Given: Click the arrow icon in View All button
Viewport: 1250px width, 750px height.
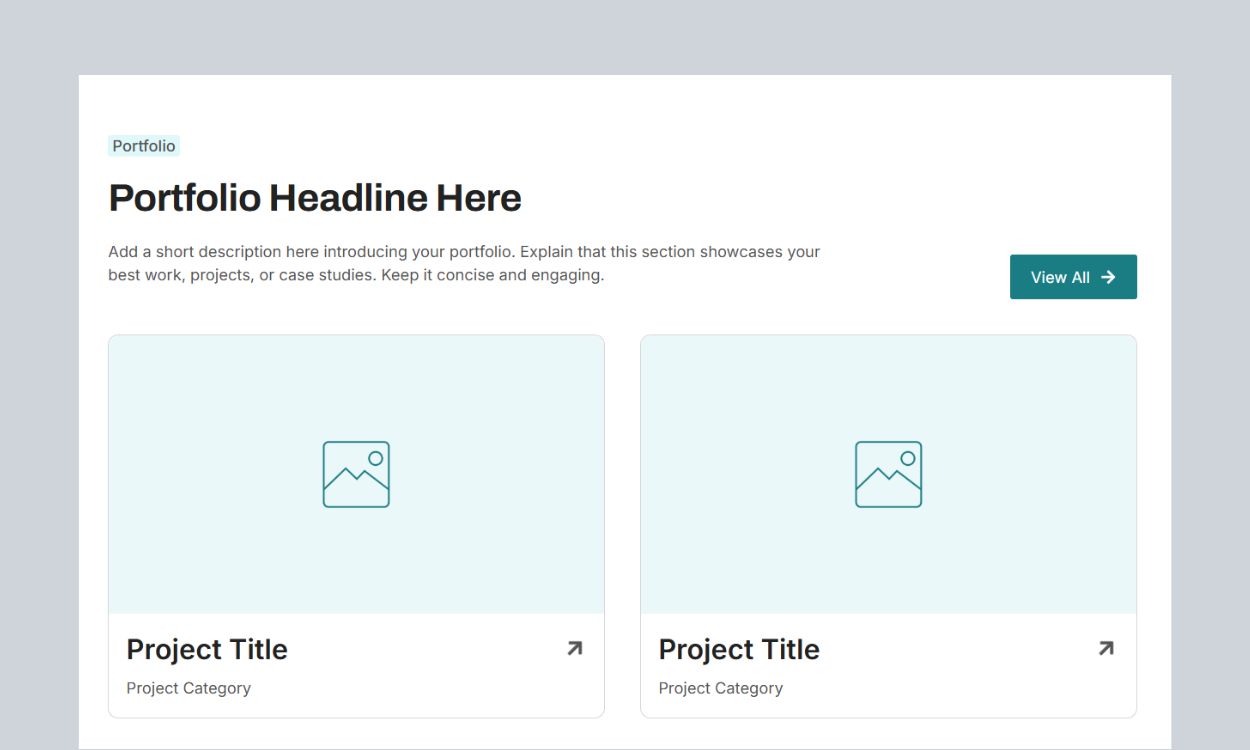Looking at the screenshot, I should click(x=1108, y=277).
